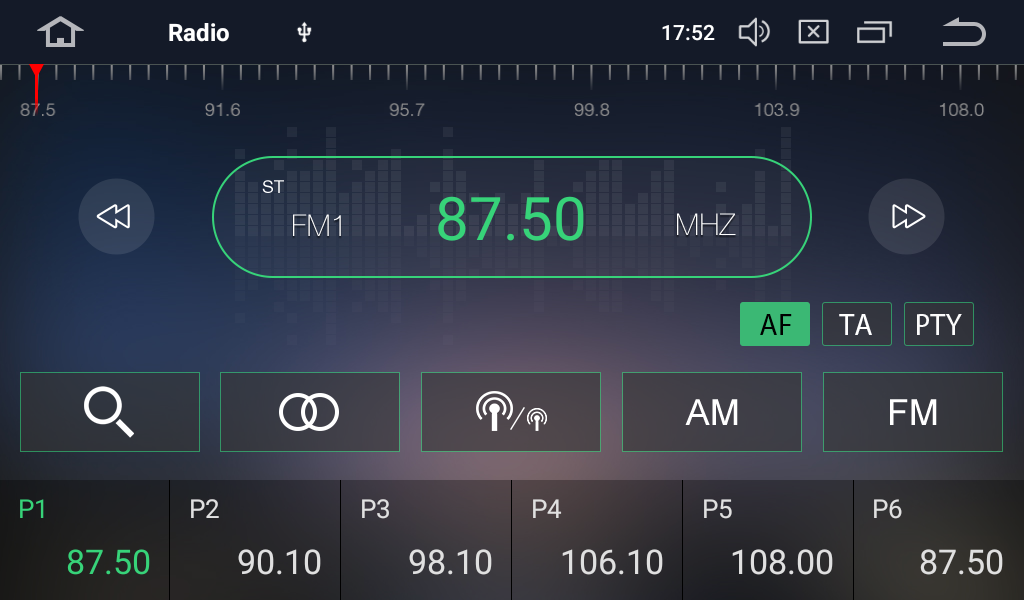1024x600 pixels.
Task: Seek to next station with forward button
Action: tap(906, 216)
